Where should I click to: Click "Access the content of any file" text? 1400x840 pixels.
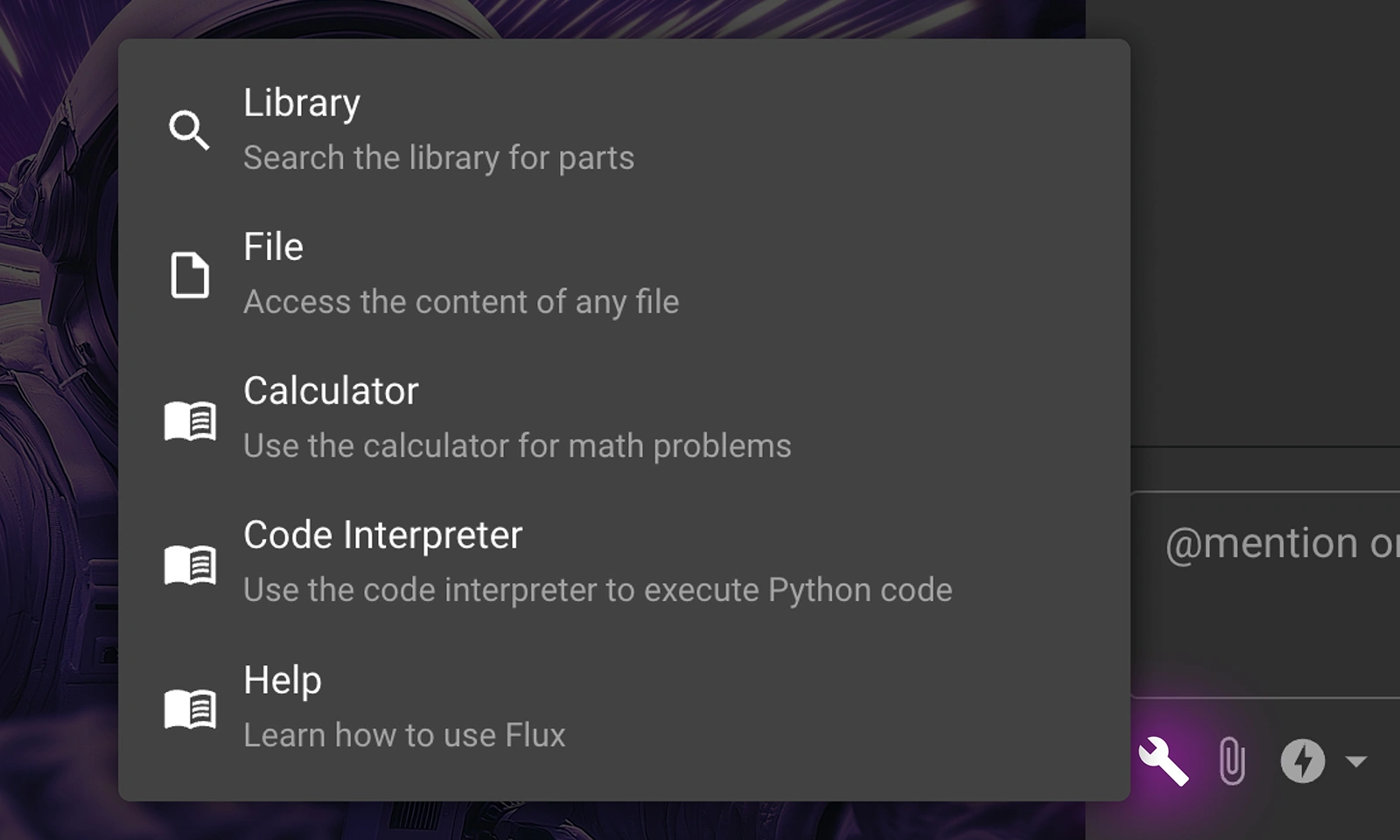pyautogui.click(x=461, y=303)
